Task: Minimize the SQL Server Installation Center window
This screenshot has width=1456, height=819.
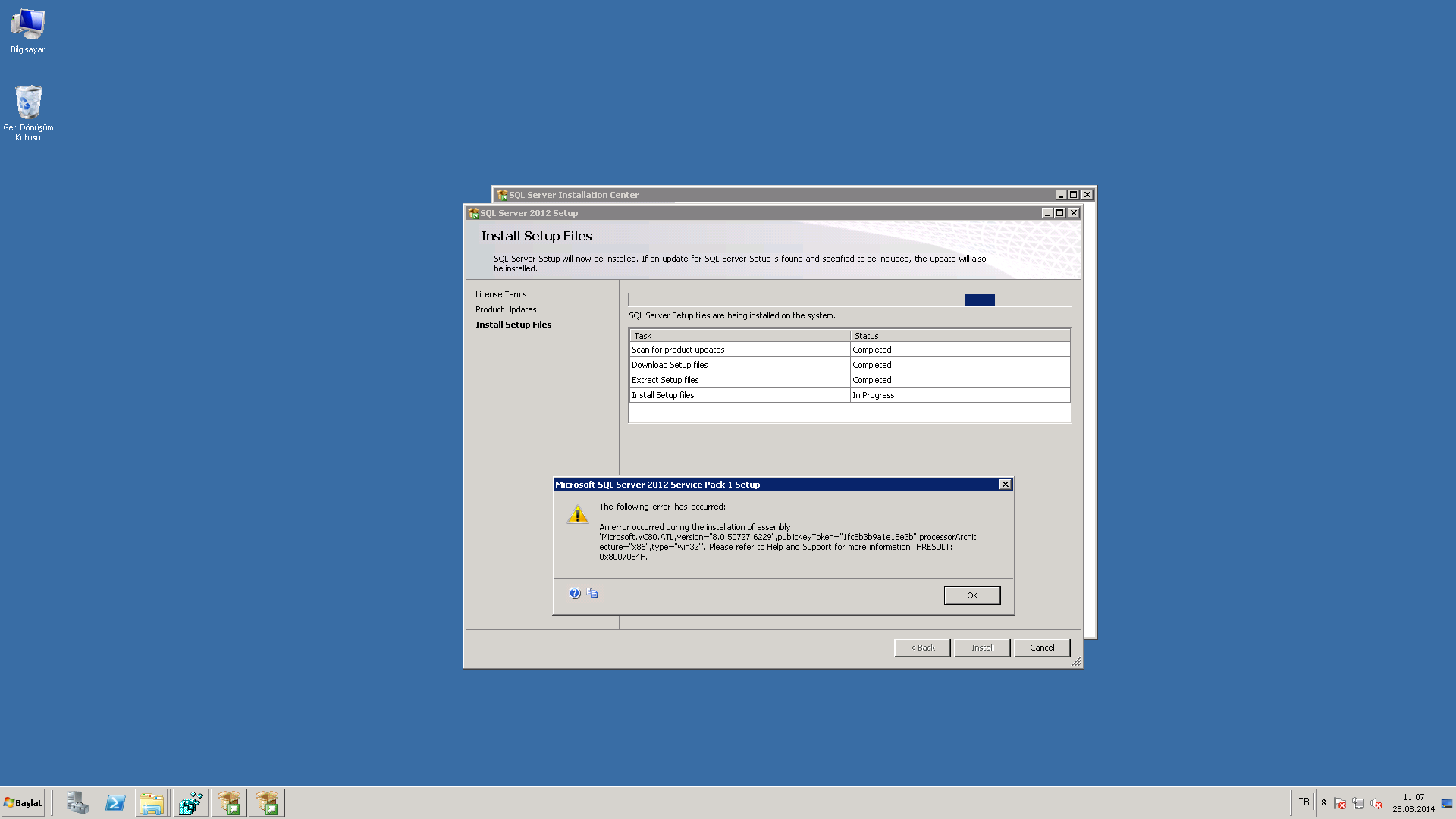Action: click(x=1061, y=195)
